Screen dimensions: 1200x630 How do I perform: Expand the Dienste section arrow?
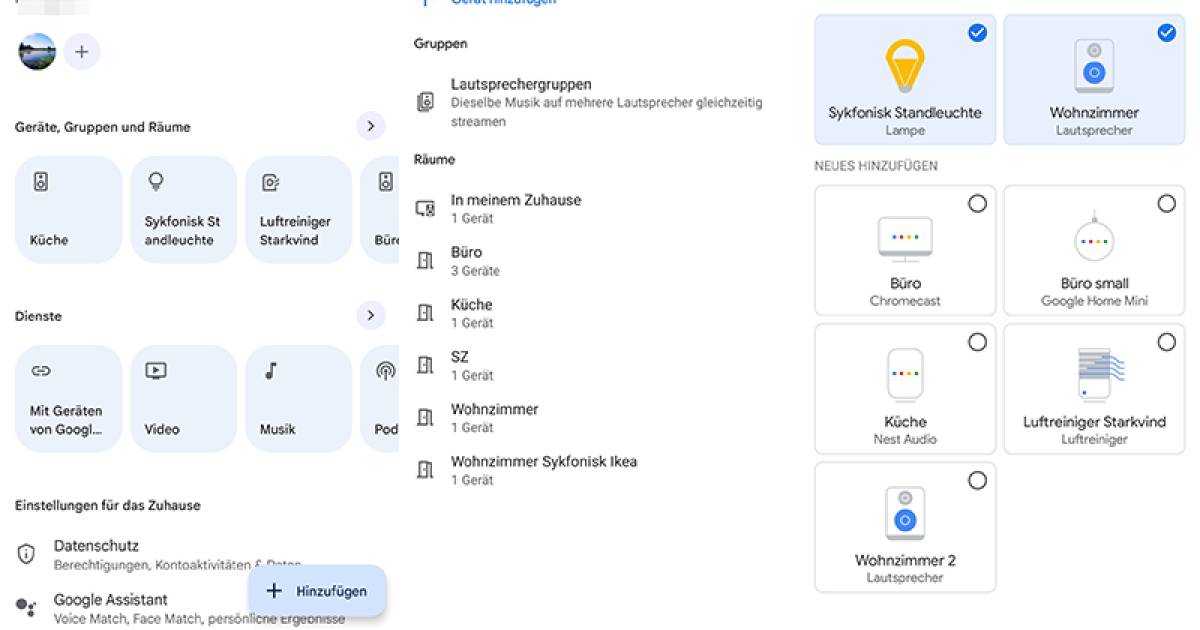tap(371, 315)
